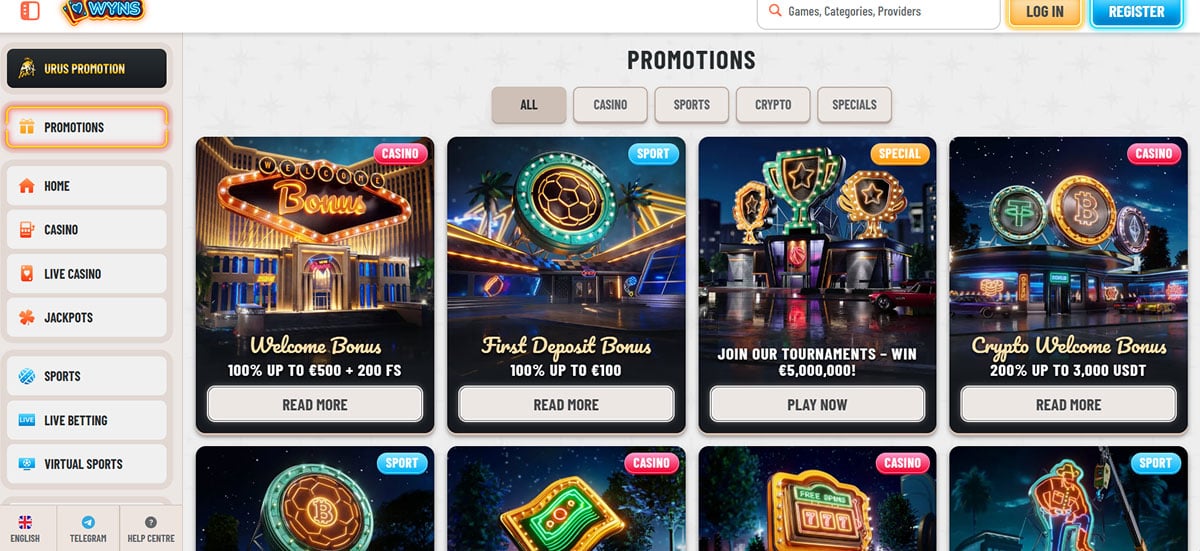Select the Casino promotions filter tab
The height and width of the screenshot is (551, 1200).
coord(610,105)
